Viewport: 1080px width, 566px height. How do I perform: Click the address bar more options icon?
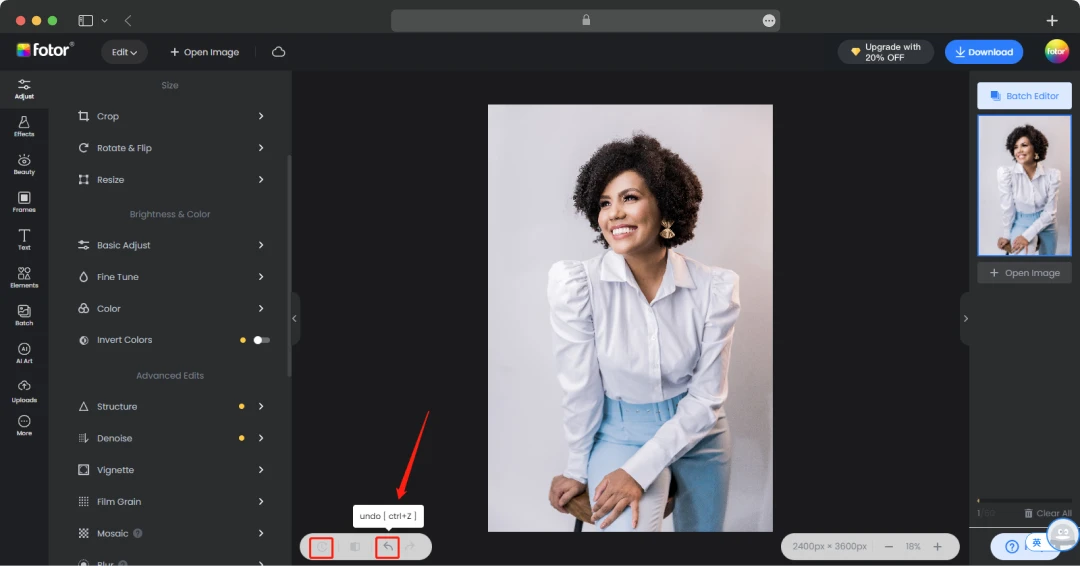coord(769,21)
